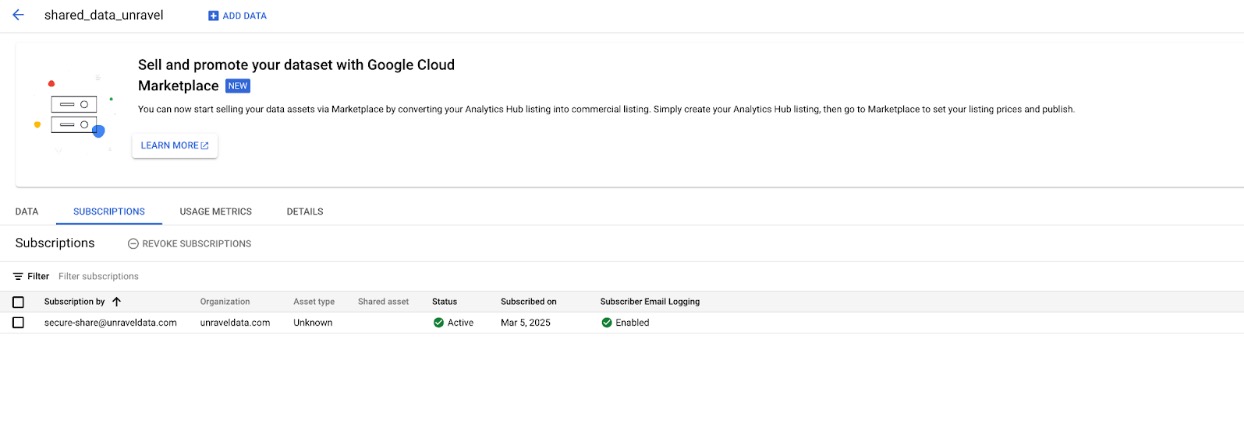Click the filter icon beside Filter label
The image size is (1244, 424).
point(18,276)
